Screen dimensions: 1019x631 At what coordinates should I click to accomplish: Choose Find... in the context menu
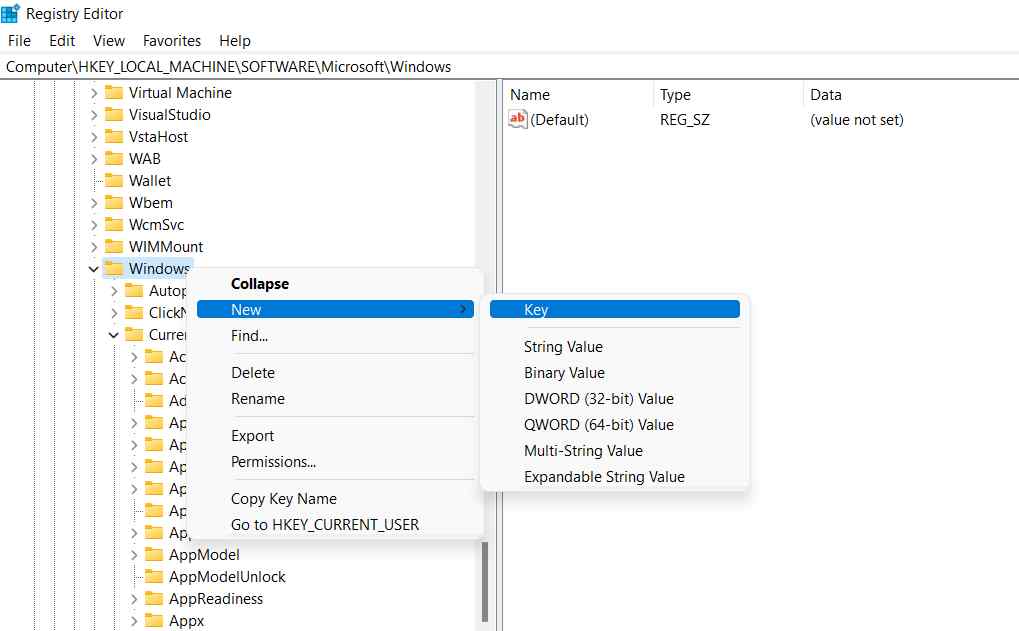click(x=335, y=336)
